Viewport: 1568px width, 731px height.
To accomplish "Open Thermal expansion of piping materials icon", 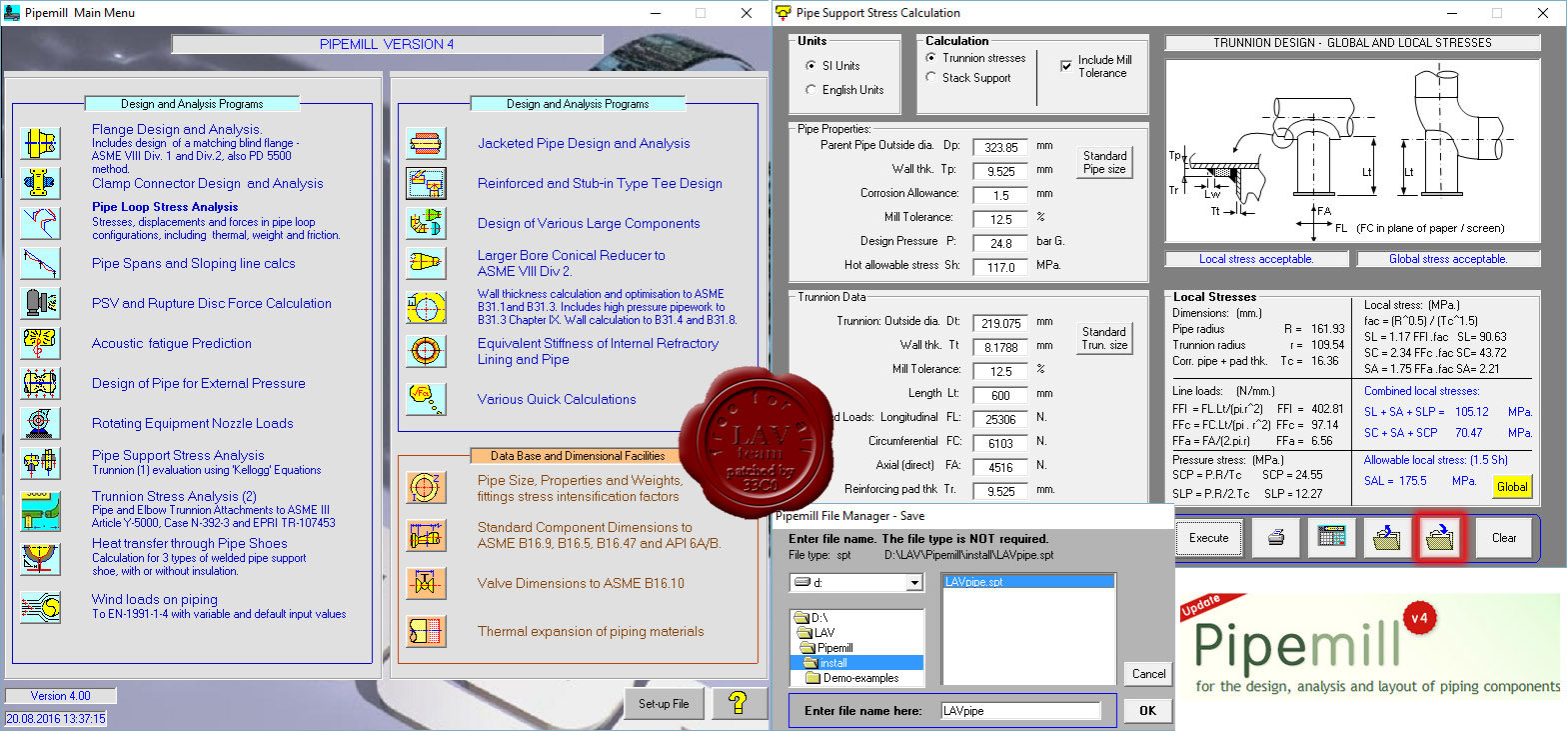I will click(427, 631).
